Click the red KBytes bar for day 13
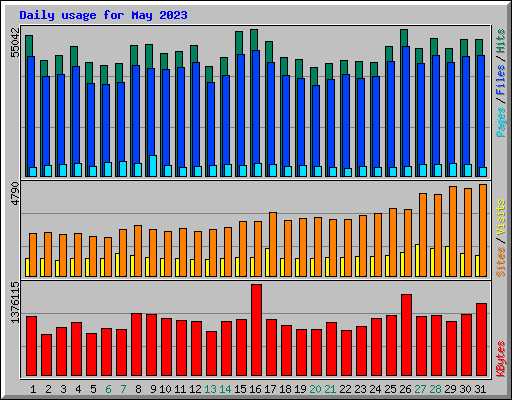 click(211, 353)
